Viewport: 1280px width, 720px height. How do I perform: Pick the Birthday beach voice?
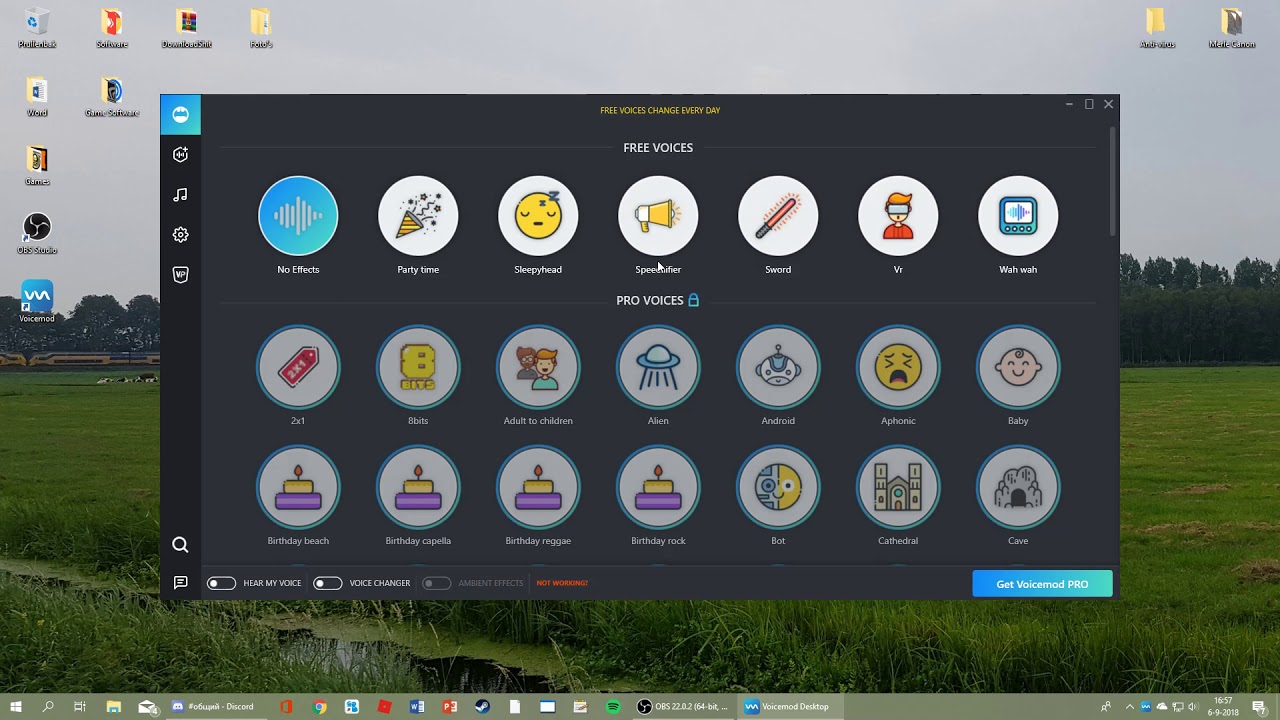[298, 487]
